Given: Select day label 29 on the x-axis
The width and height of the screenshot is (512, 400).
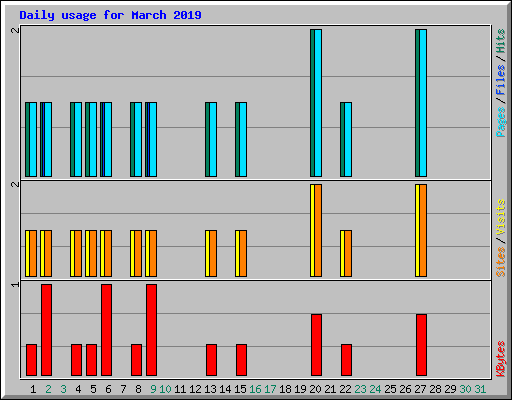Looking at the screenshot, I should tap(450, 389).
